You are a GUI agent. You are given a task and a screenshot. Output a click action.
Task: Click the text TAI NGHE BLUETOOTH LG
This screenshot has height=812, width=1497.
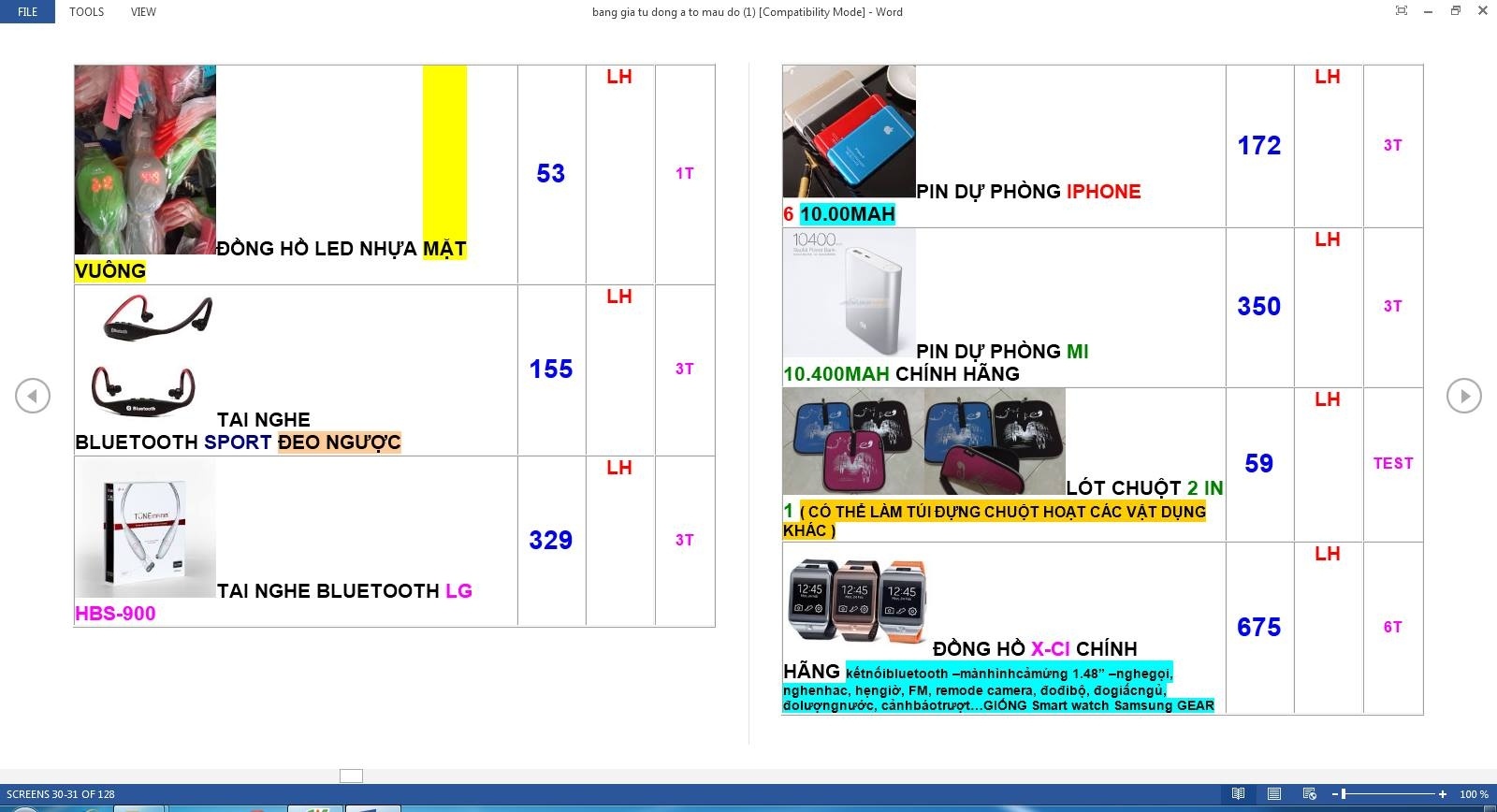tap(344, 591)
